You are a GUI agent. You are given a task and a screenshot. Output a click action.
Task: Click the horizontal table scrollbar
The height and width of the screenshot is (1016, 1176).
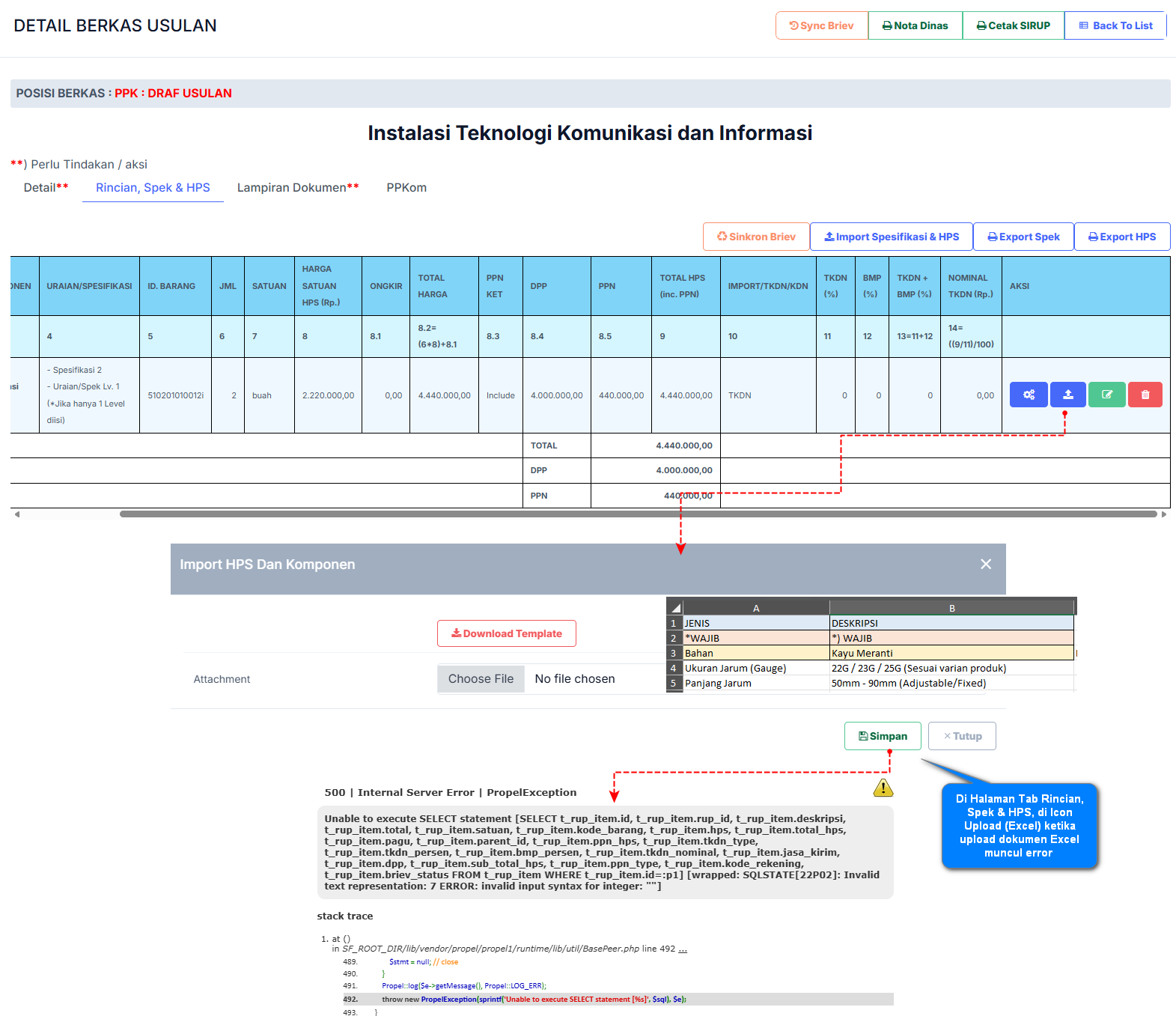(638, 514)
